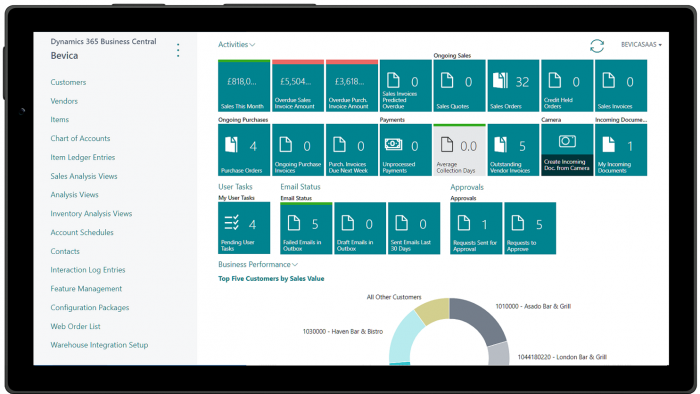Open the Purchase Orders tile showing 4
Image resolution: width=700 pixels, height=394 pixels.
244,150
